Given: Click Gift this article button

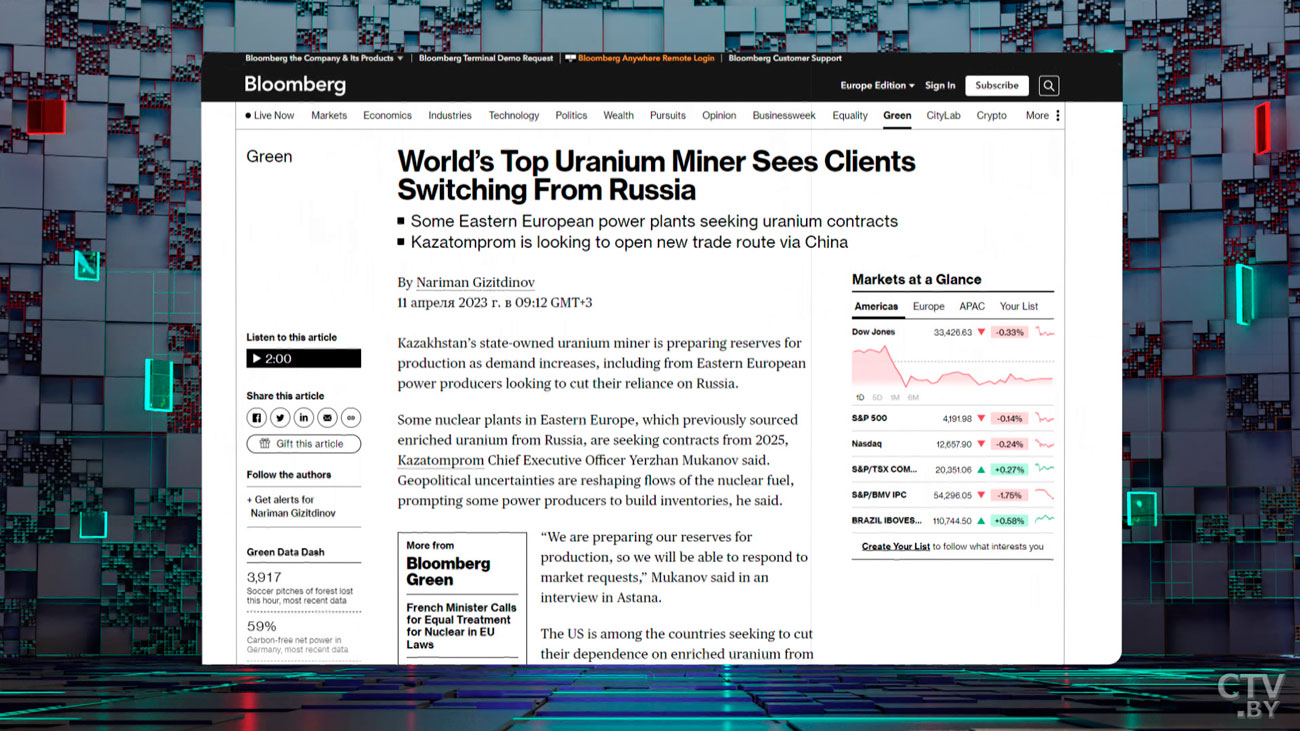Looking at the screenshot, I should point(304,444).
